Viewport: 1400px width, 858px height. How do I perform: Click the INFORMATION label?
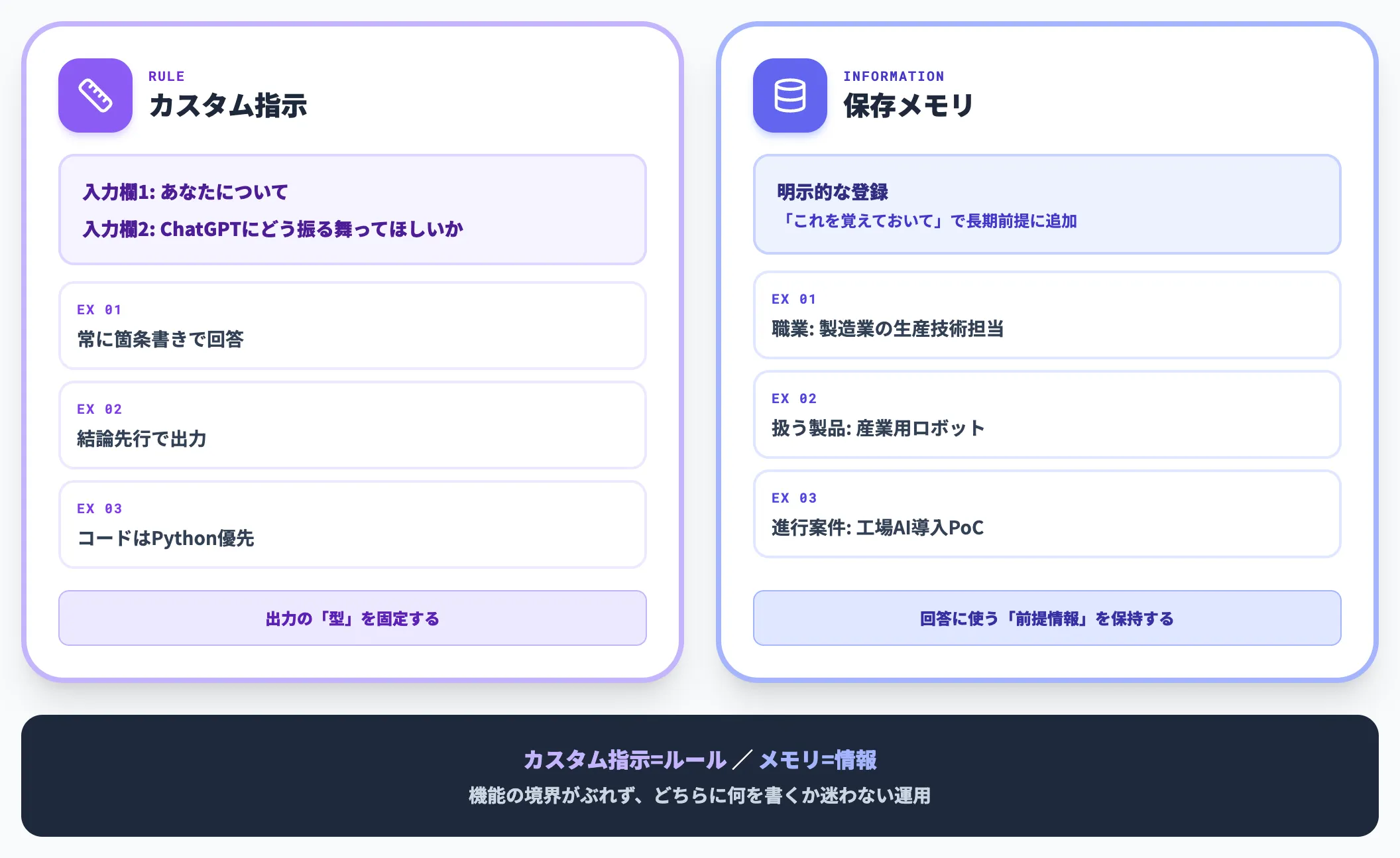coord(894,76)
